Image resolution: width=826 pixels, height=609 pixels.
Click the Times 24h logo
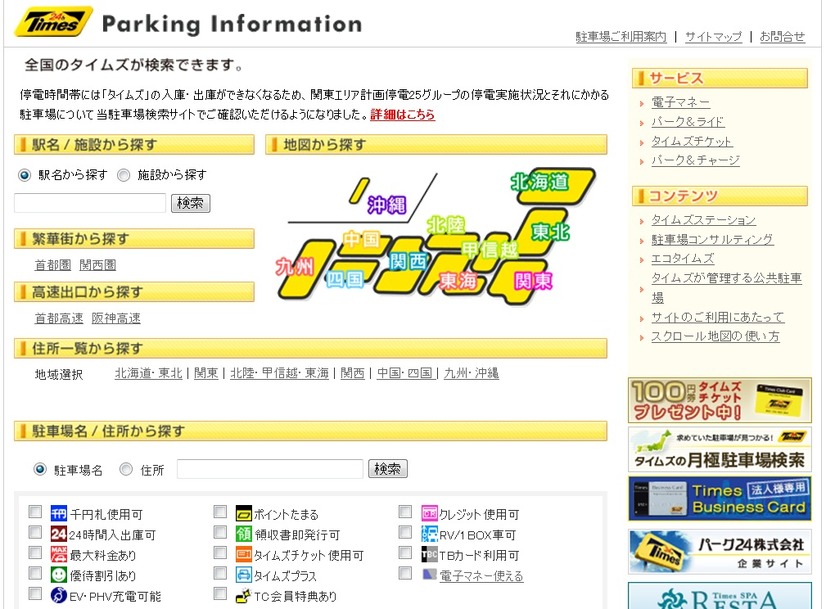click(x=53, y=22)
